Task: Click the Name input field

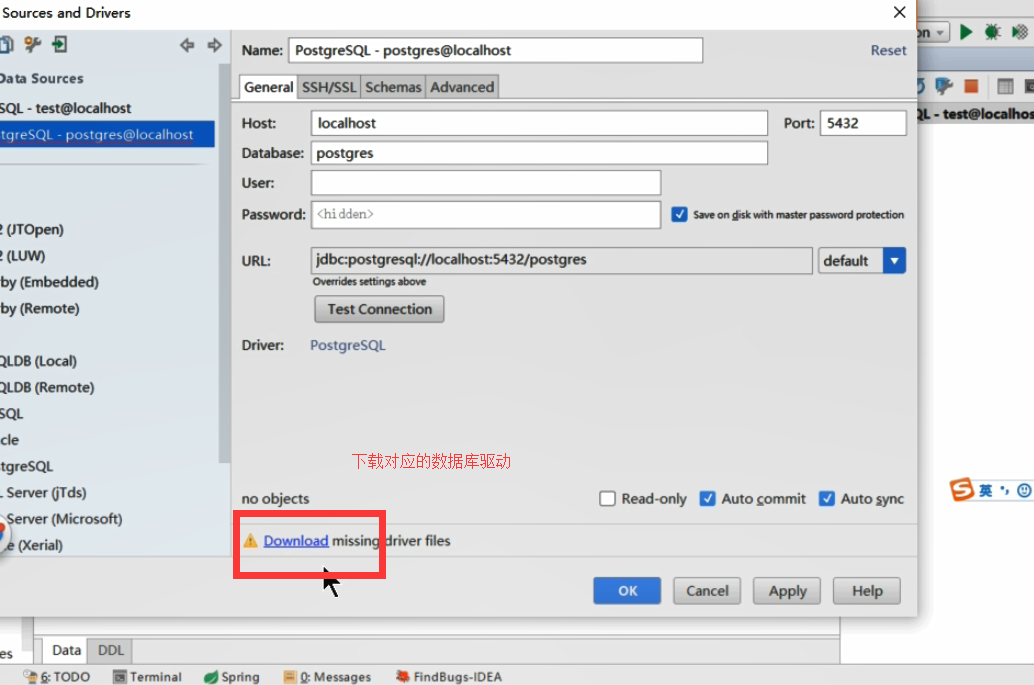Action: pos(495,50)
